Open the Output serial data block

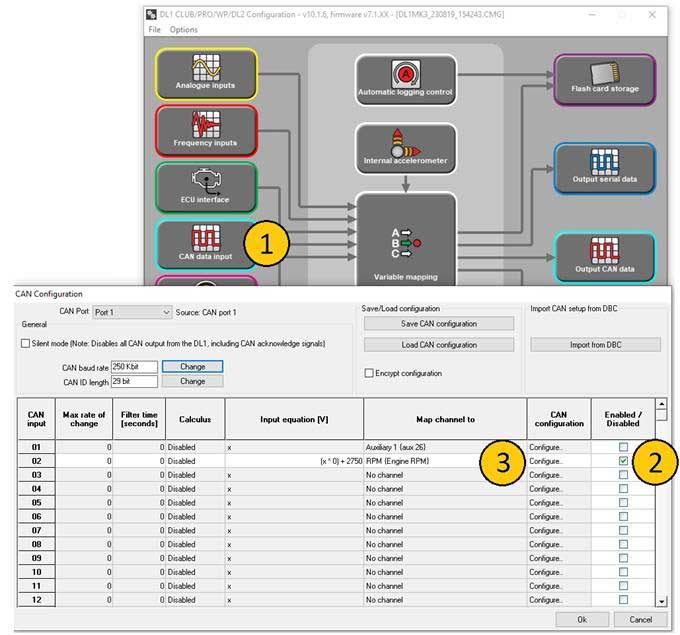[x=604, y=167]
